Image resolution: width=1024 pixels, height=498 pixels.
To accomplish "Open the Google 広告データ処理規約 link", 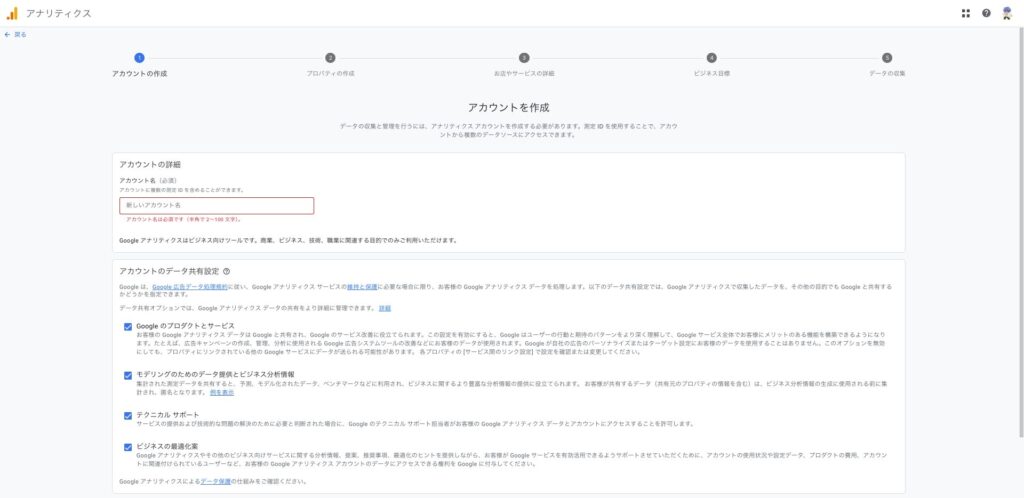I will (190, 287).
